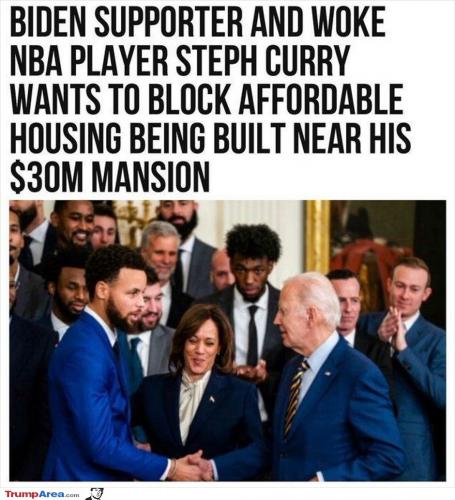Open the group photo thumbnail
The width and height of the screenshot is (455, 500).
[x=228, y=340]
